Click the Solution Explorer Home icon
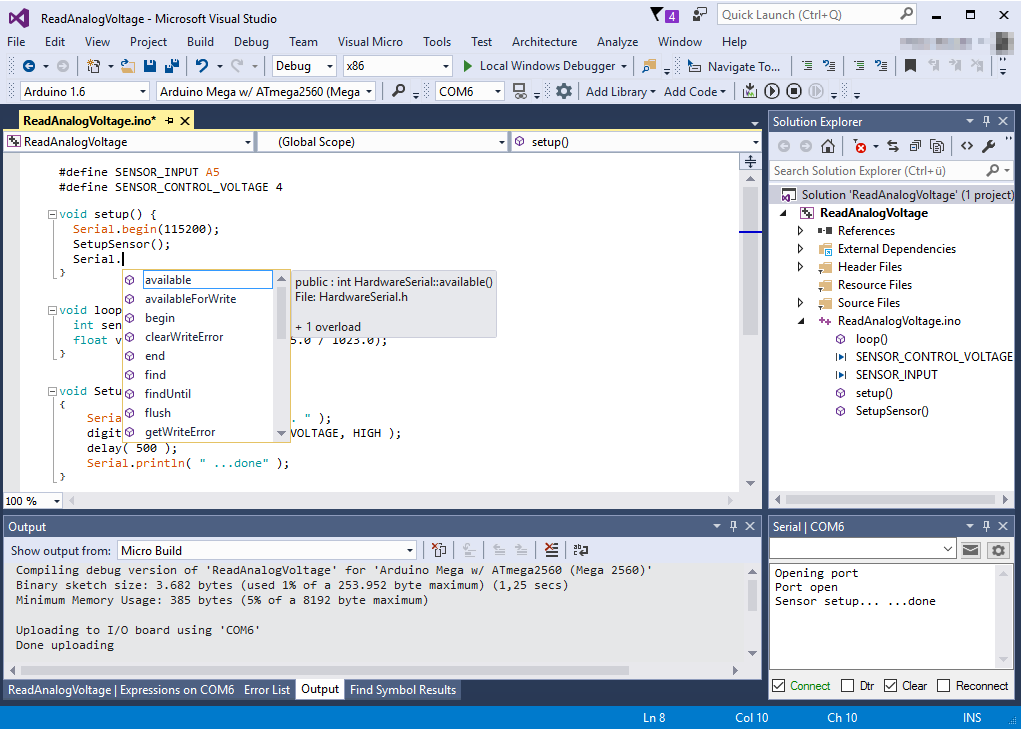Screen dimensions: 1022x729 828,146
